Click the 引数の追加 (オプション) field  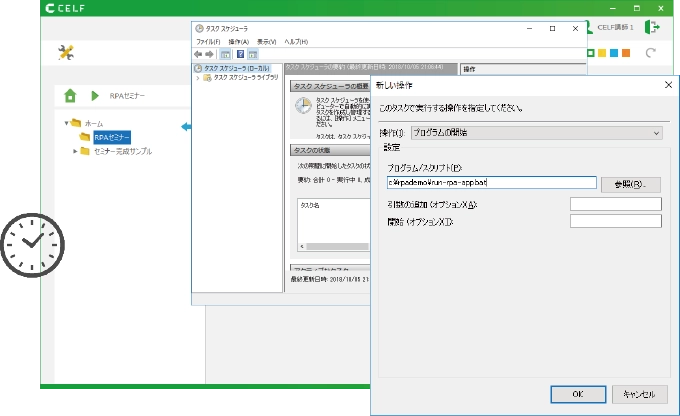click(615, 204)
